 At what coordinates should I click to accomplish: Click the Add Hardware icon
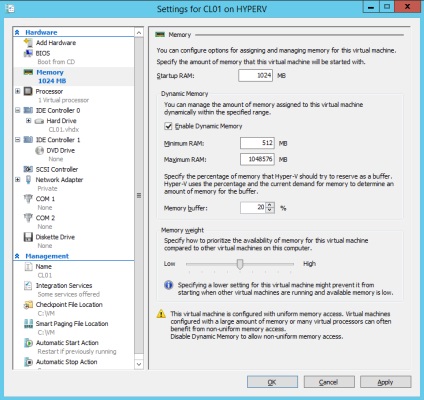point(28,43)
